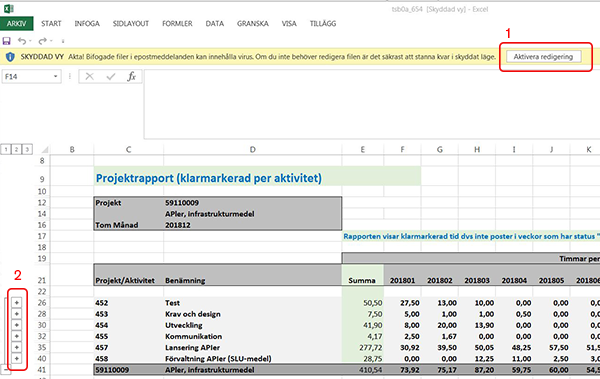
Task: Open the ARKIV tab
Action: click(16, 23)
